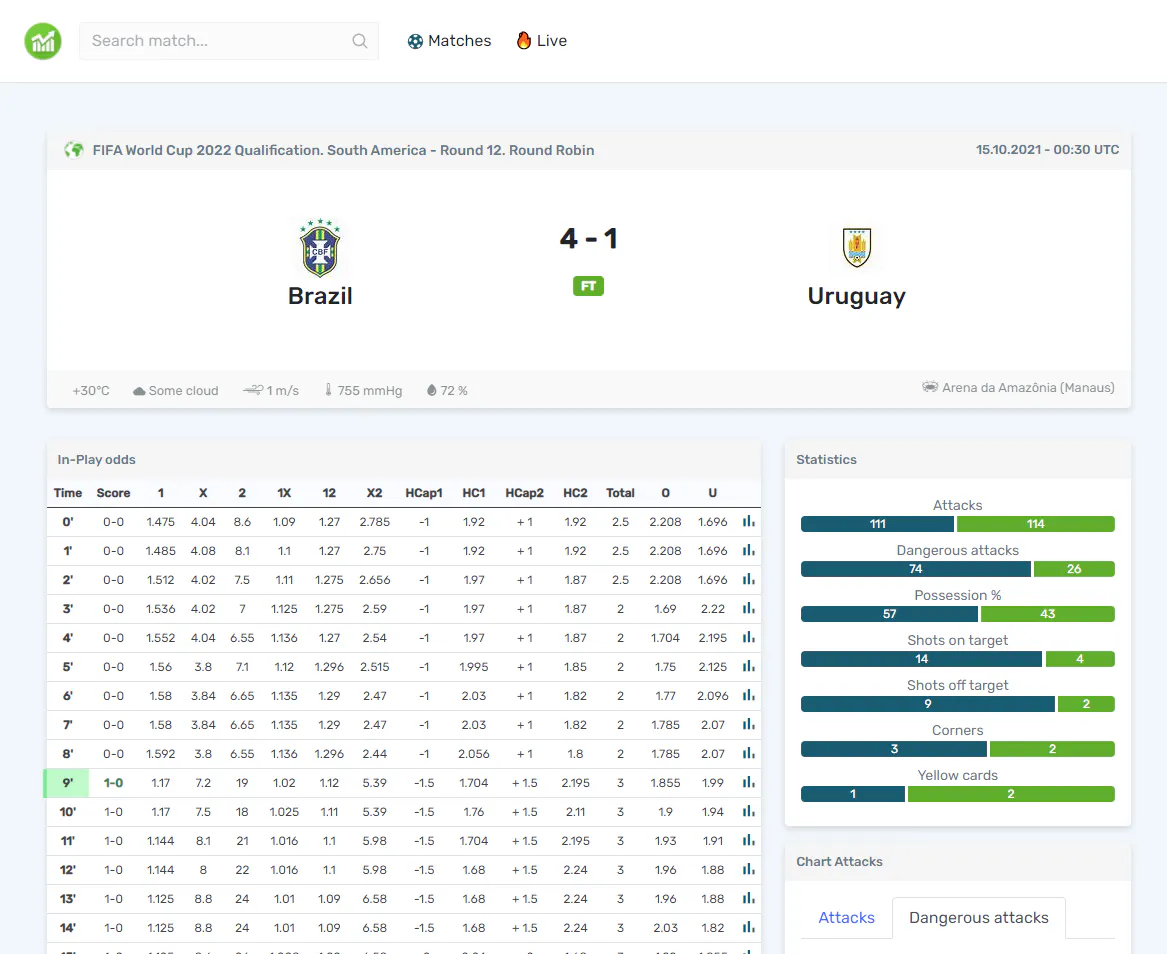
Task: Click the Possession % bar showing 57
Action: tap(889, 614)
